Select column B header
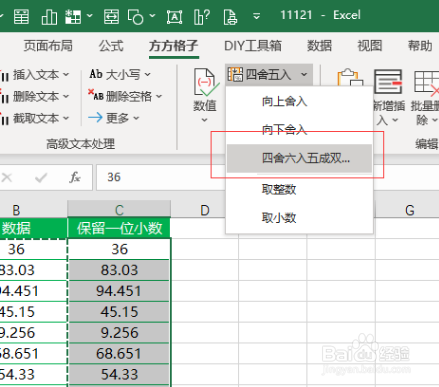 click(33, 210)
